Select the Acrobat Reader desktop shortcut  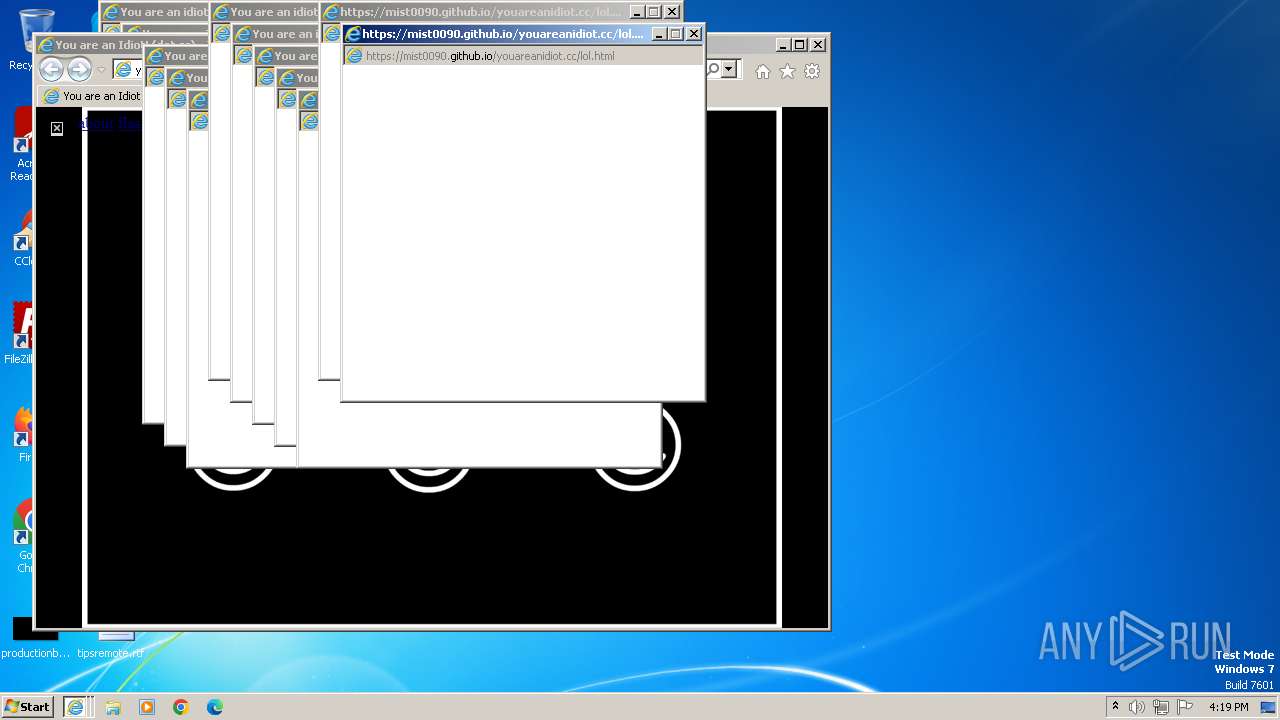(22, 145)
